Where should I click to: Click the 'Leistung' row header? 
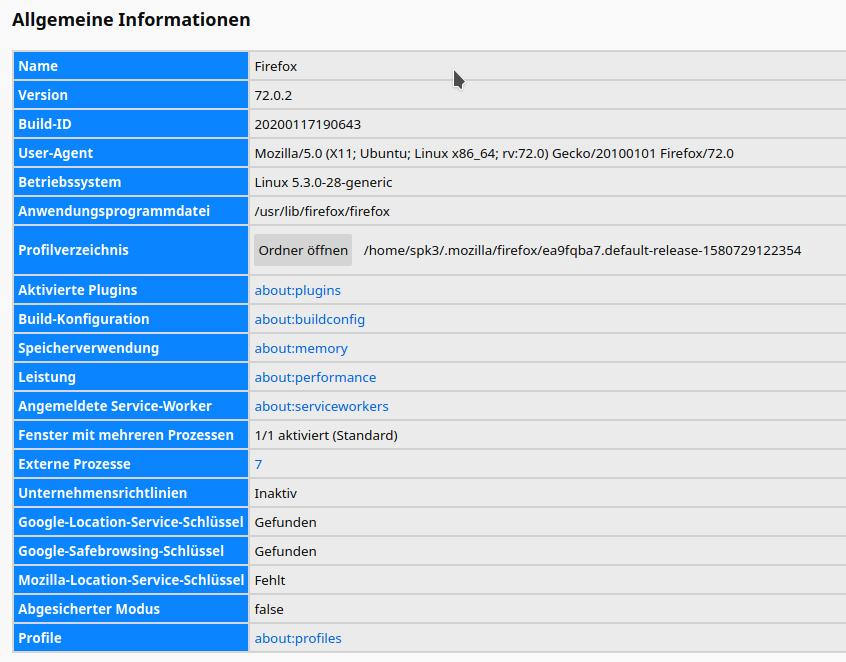click(x=131, y=377)
